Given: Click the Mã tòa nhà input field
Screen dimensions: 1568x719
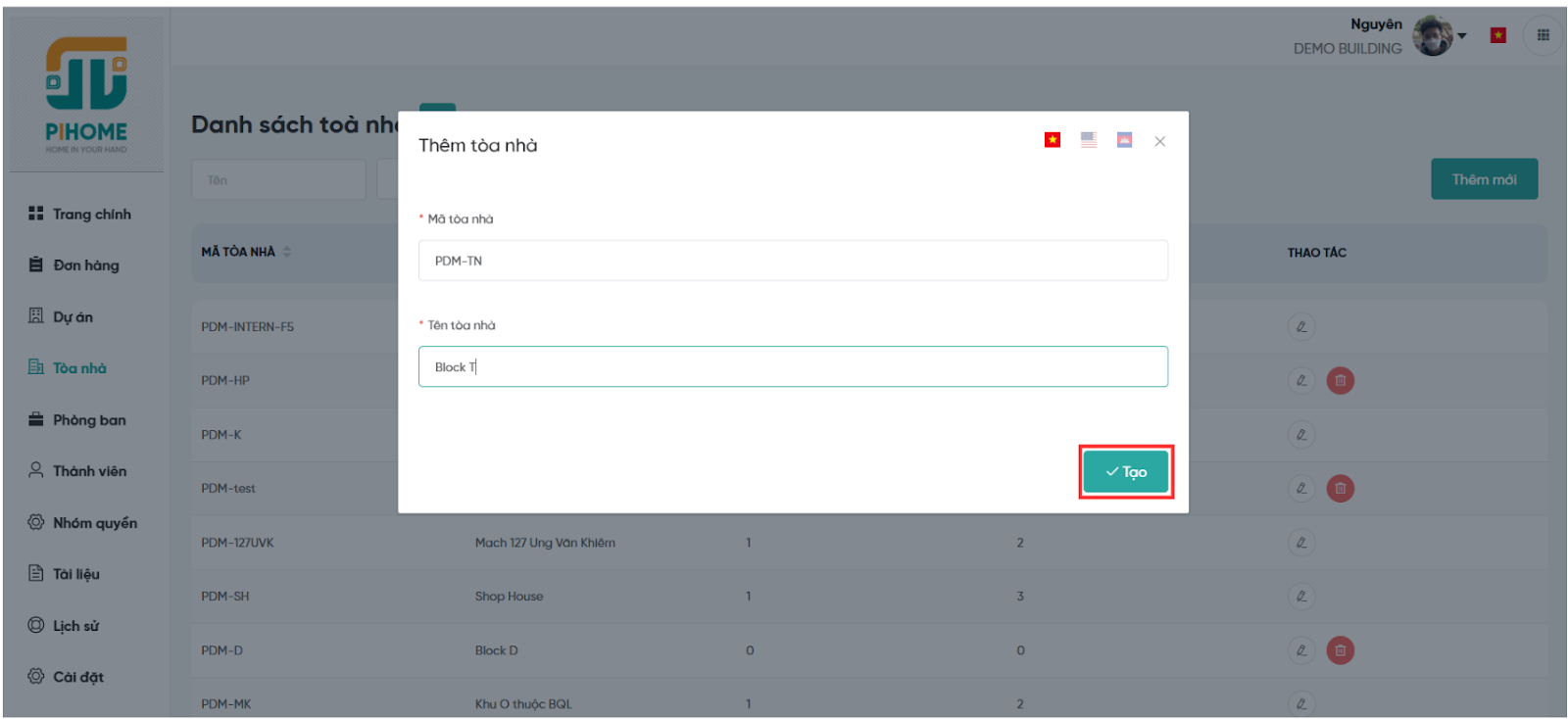Looking at the screenshot, I should click(x=792, y=261).
